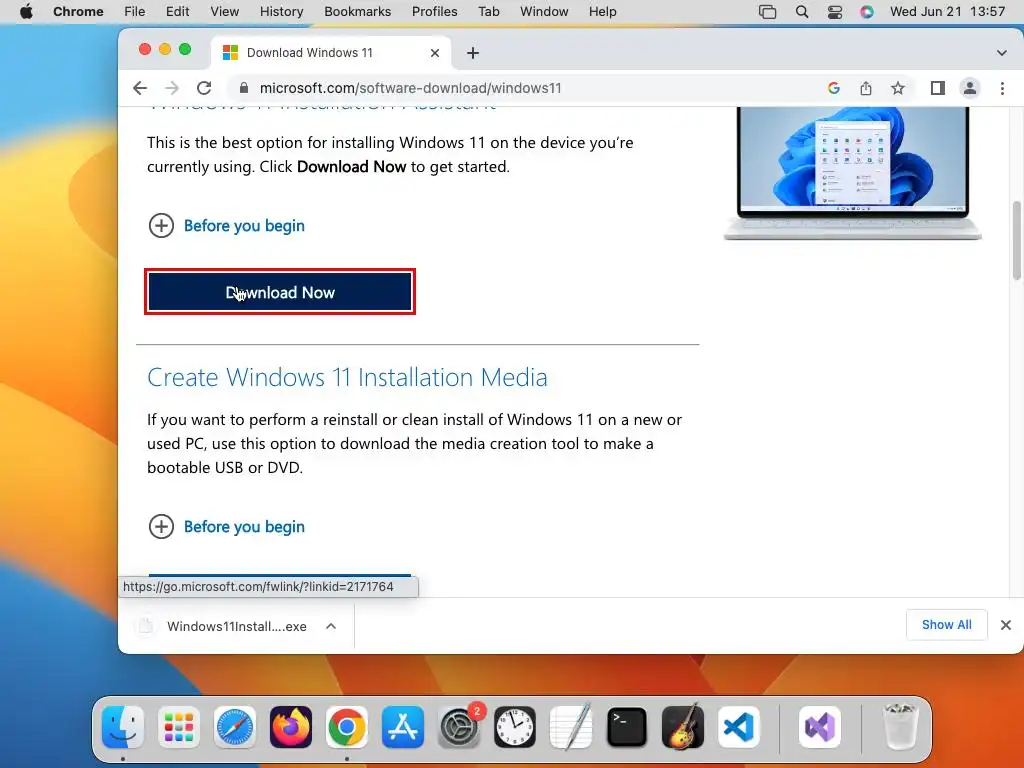Open the Help menu

[602, 12]
